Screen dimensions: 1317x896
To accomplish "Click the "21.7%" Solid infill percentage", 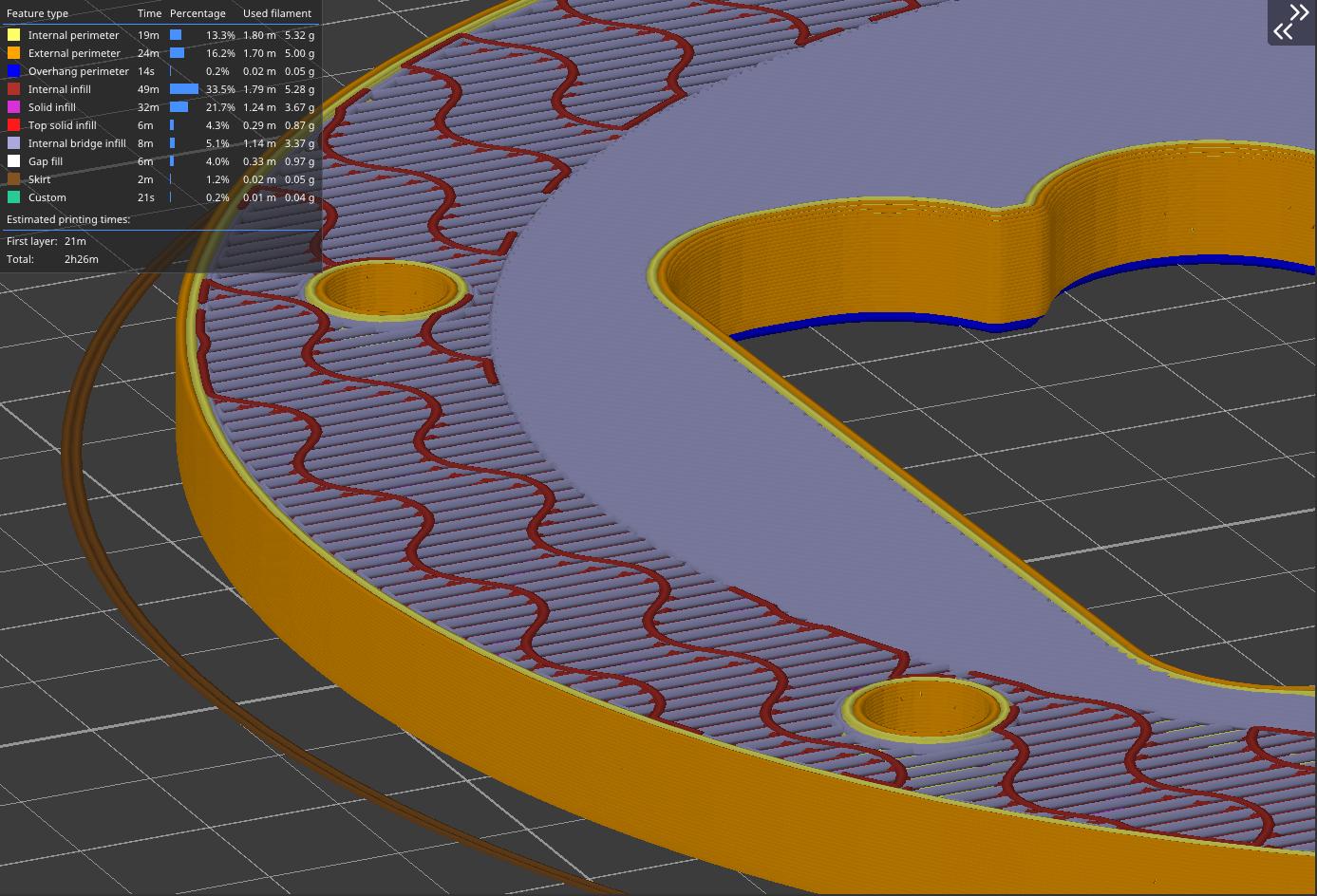I will tap(220, 107).
